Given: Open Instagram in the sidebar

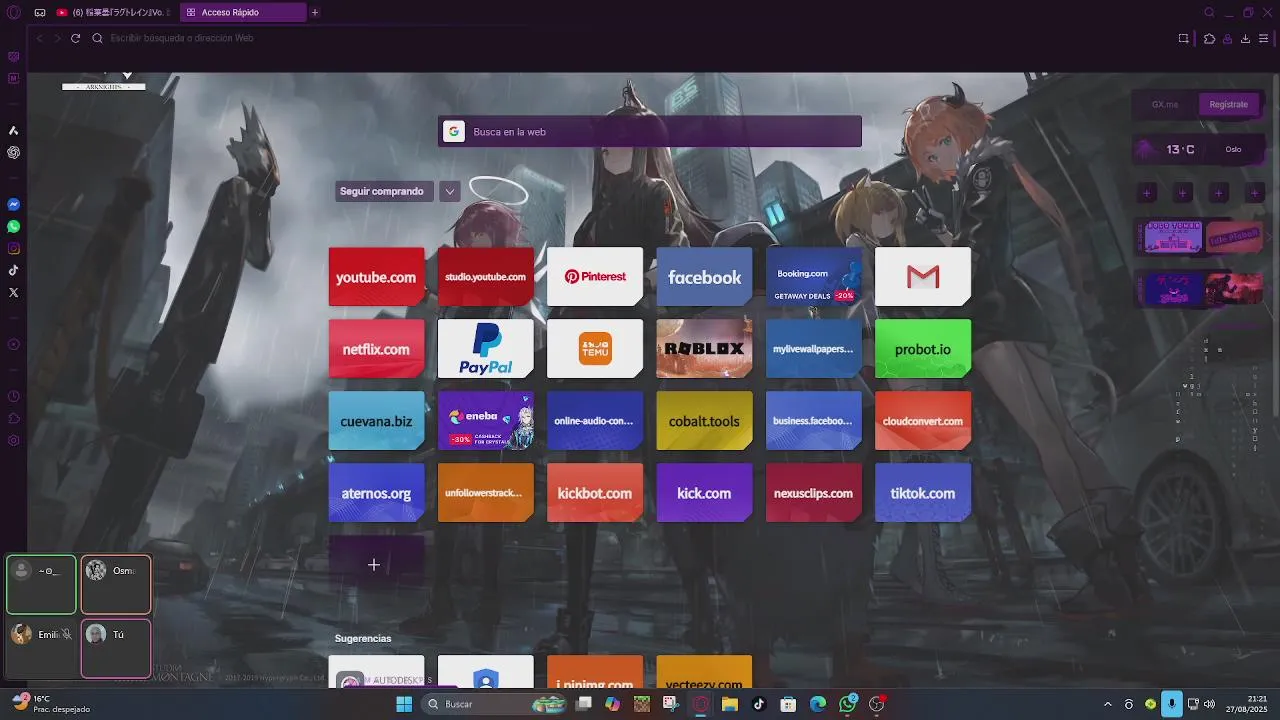Looking at the screenshot, I should [x=13, y=249].
